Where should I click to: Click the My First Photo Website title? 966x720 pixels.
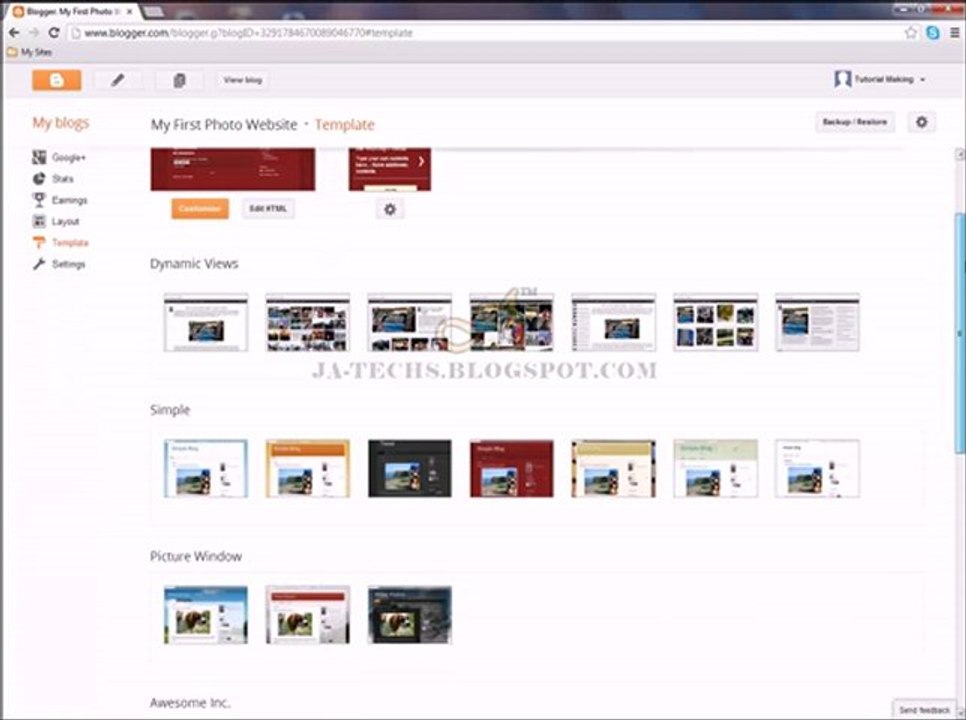coord(224,124)
